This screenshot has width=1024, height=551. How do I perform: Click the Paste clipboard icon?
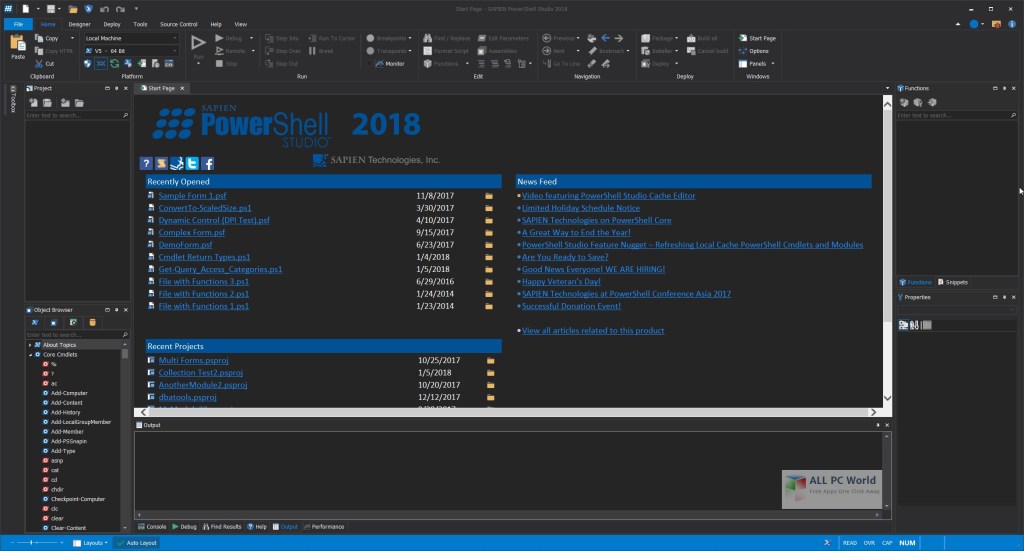[18, 44]
